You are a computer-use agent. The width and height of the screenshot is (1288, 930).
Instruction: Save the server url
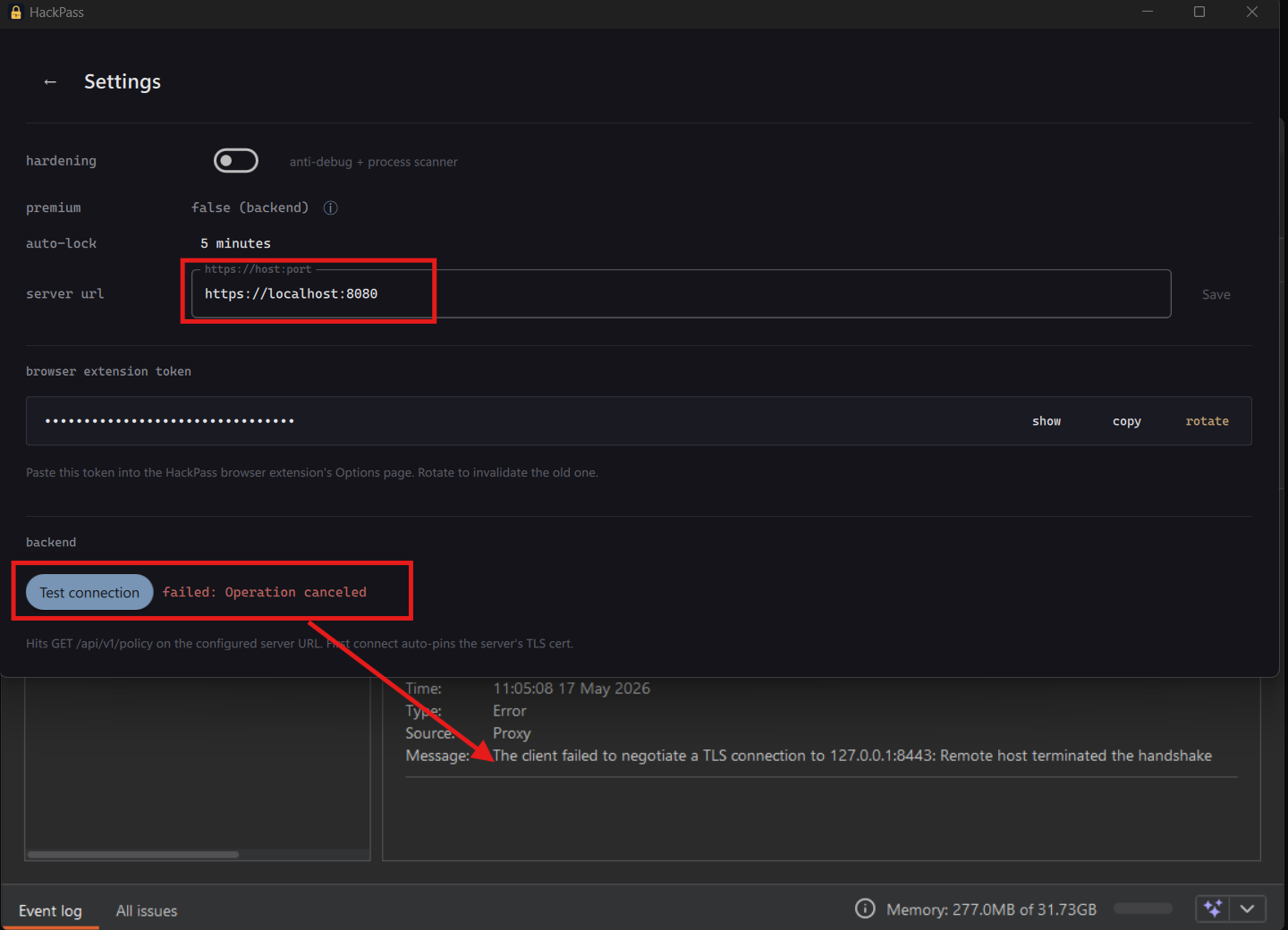(1216, 294)
